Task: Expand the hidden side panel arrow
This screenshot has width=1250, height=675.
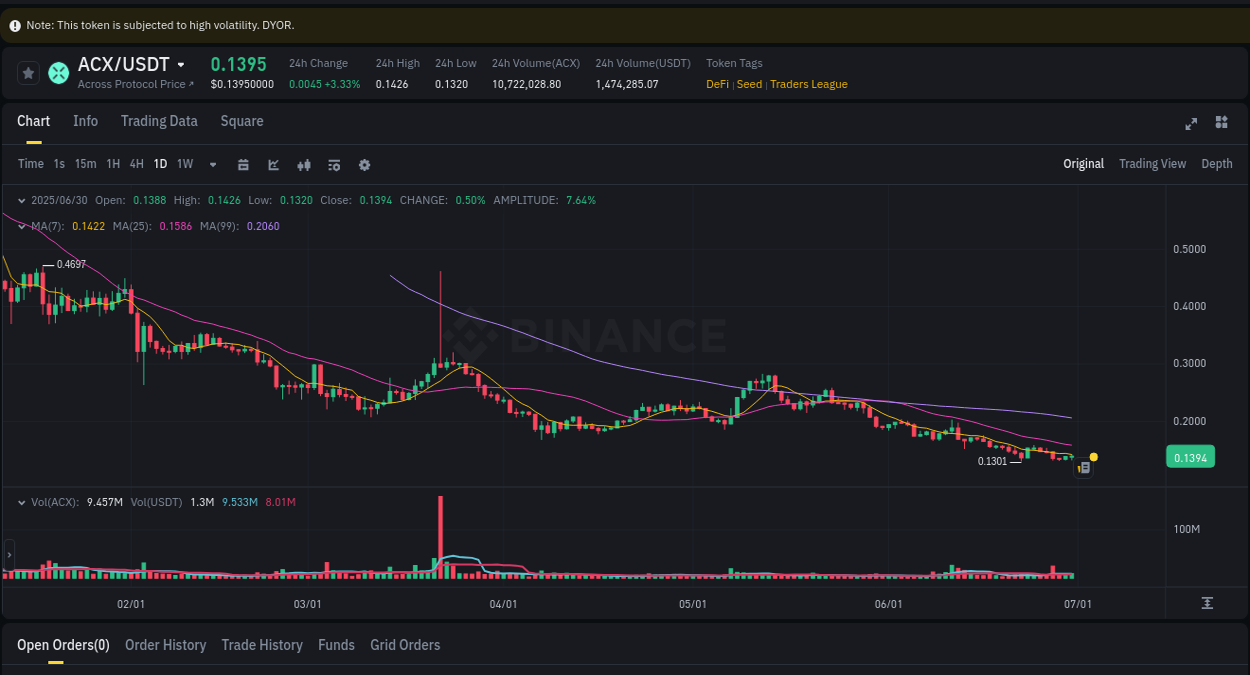Action: [8, 555]
